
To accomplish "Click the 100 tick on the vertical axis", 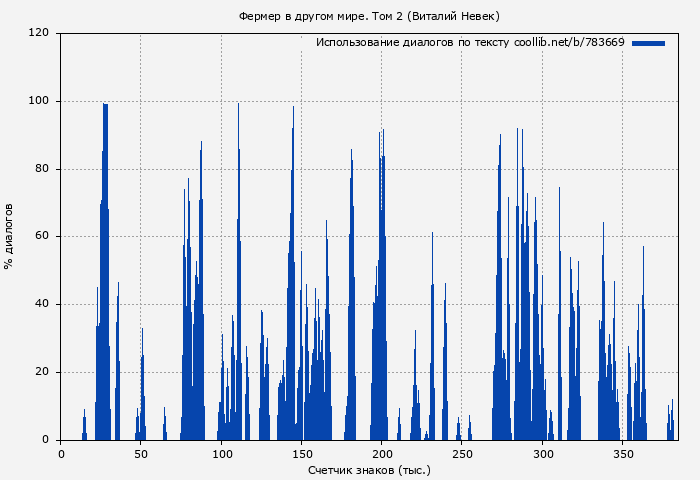I will pyautogui.click(x=39, y=101).
